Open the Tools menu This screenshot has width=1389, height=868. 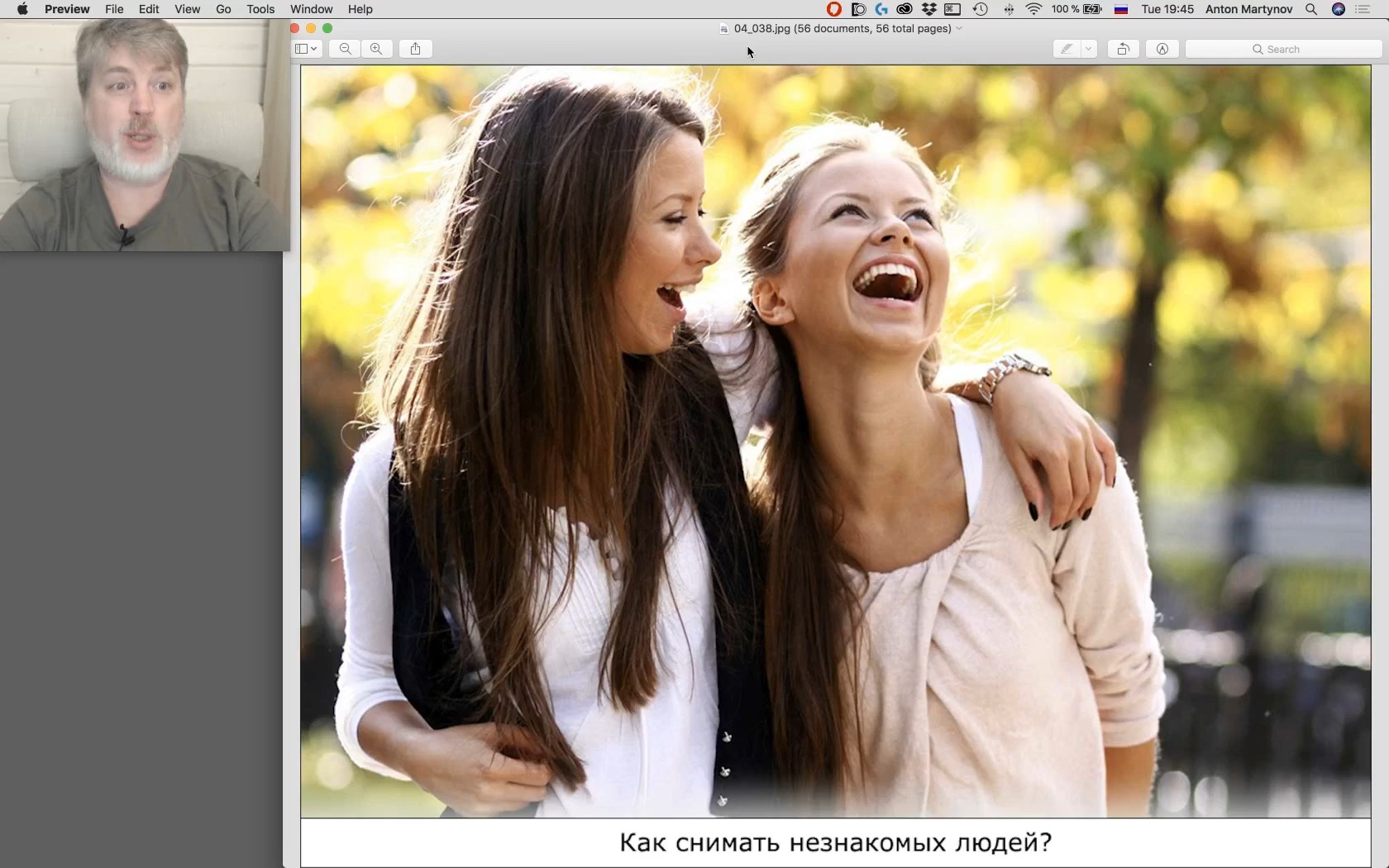(260, 9)
